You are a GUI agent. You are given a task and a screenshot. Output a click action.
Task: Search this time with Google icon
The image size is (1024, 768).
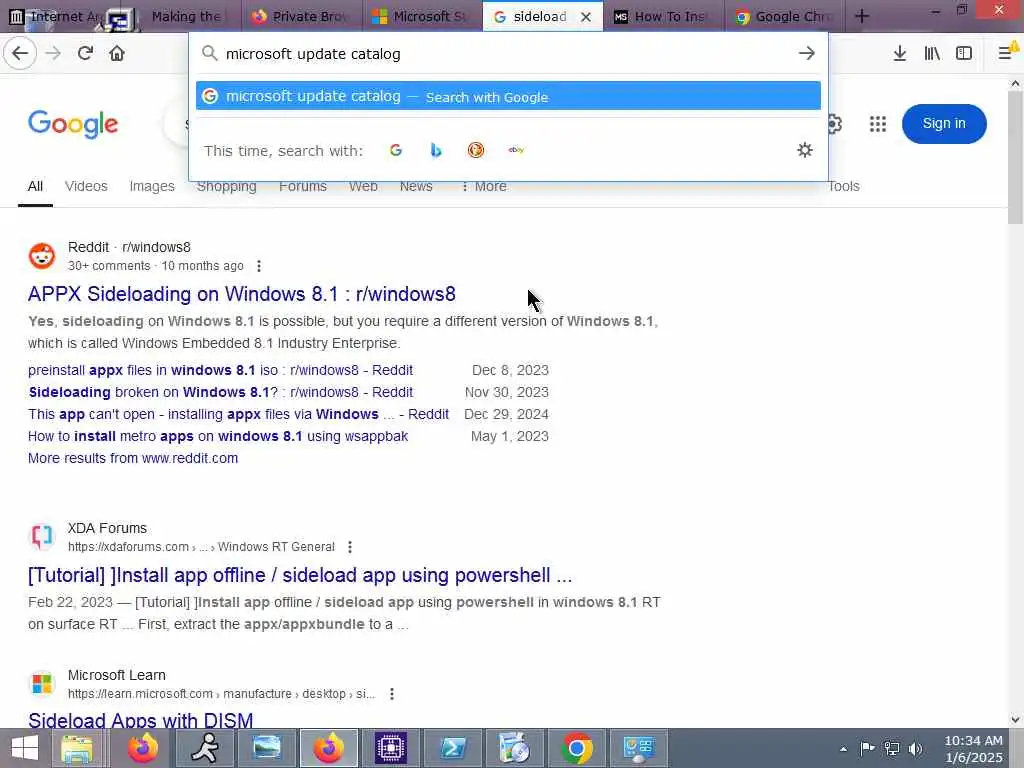(396, 150)
